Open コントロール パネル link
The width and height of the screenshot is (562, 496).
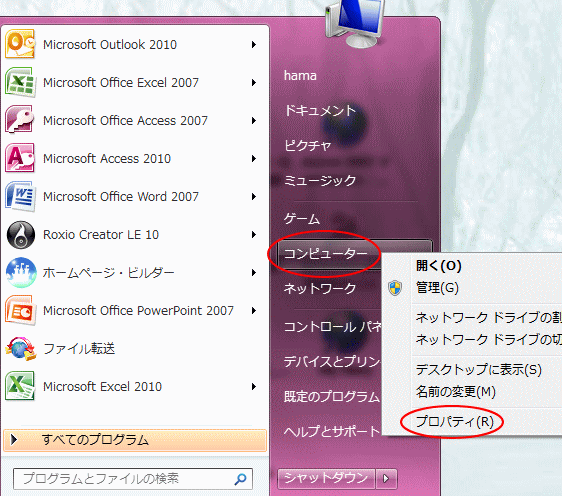tap(332, 327)
